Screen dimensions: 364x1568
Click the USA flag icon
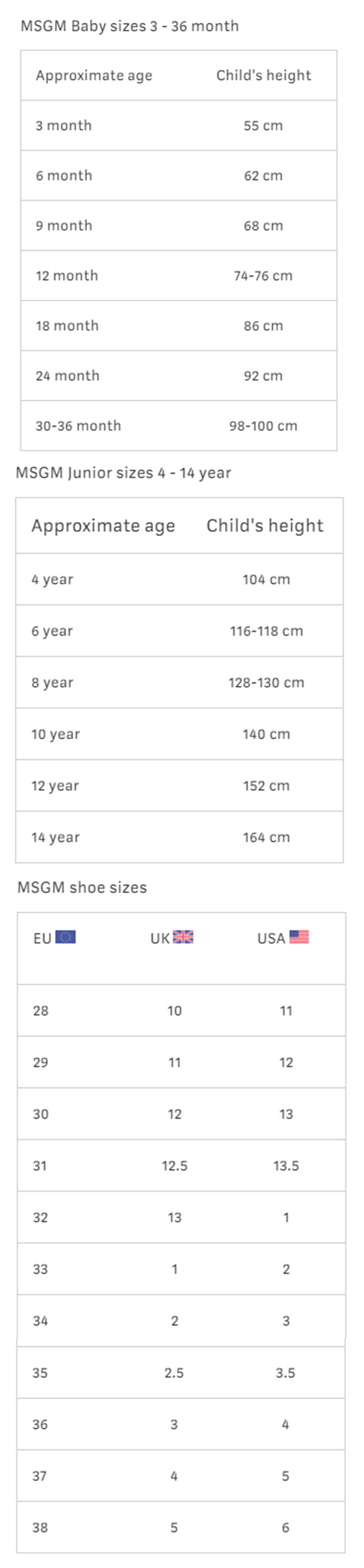point(299,937)
